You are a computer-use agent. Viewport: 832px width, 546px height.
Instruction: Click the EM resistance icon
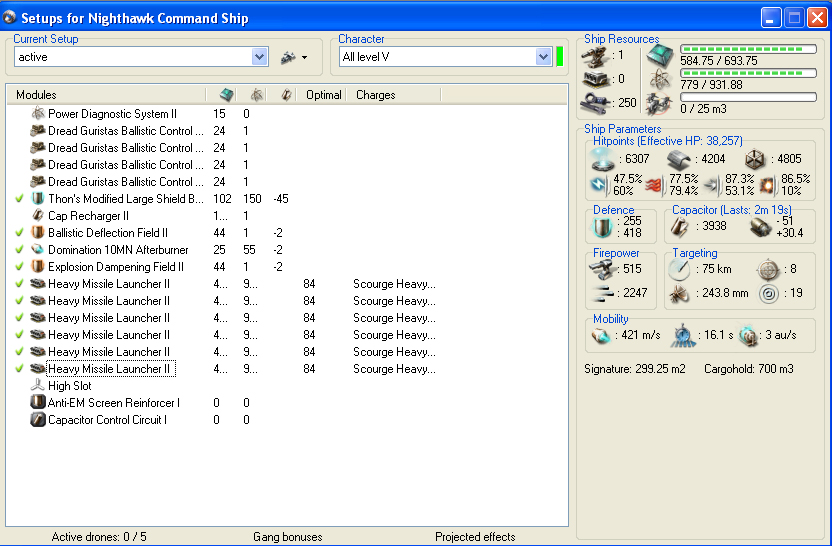600,185
